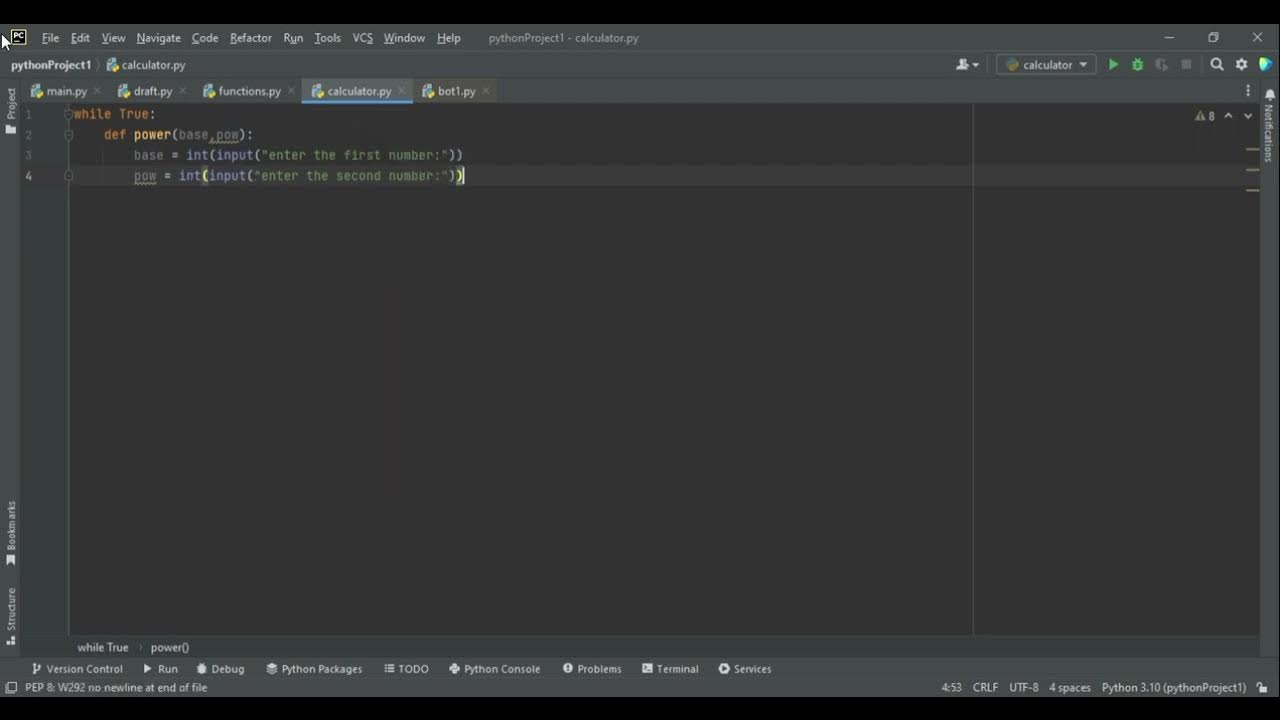Image resolution: width=1280 pixels, height=720 pixels.
Task: Click the fold end marker on line 4
Action: click(x=68, y=176)
